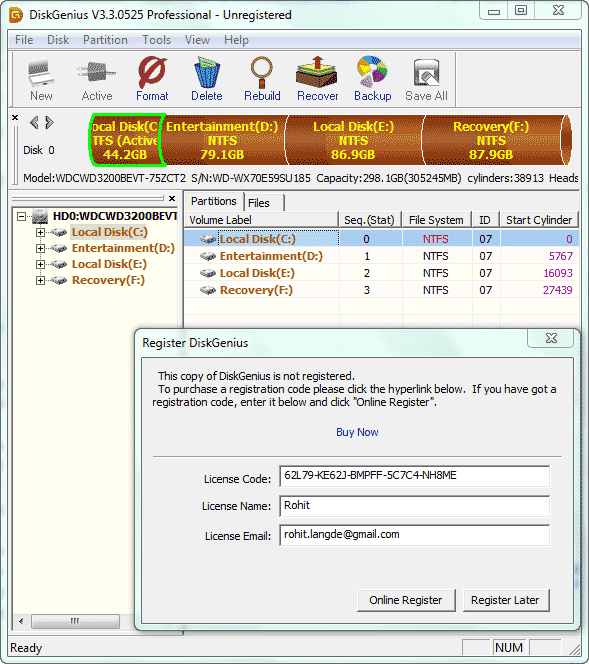
Task: Click the tree panel horizontal scrollbar thumb
Action: 75,621
